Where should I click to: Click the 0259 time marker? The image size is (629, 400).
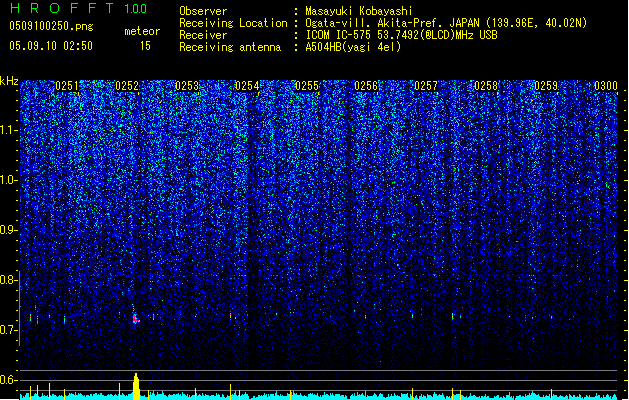point(546,86)
